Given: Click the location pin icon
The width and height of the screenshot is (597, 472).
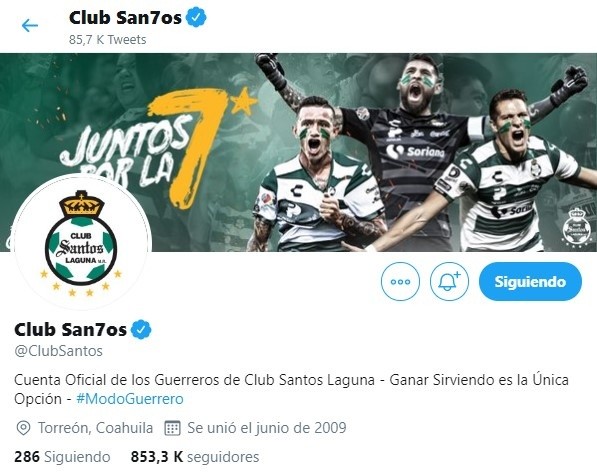Looking at the screenshot, I should pyautogui.click(x=23, y=428).
